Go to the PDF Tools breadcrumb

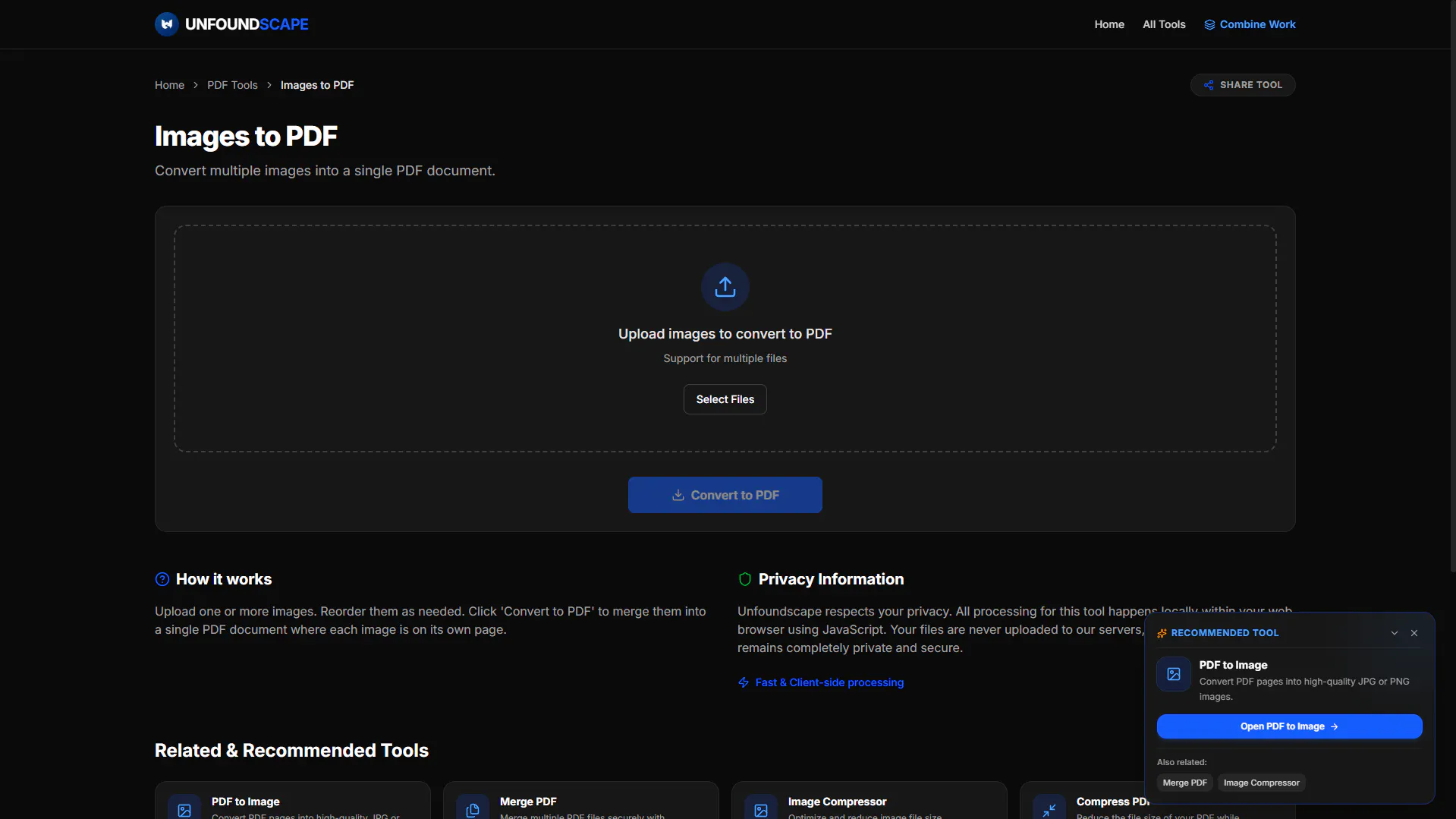[x=232, y=85]
